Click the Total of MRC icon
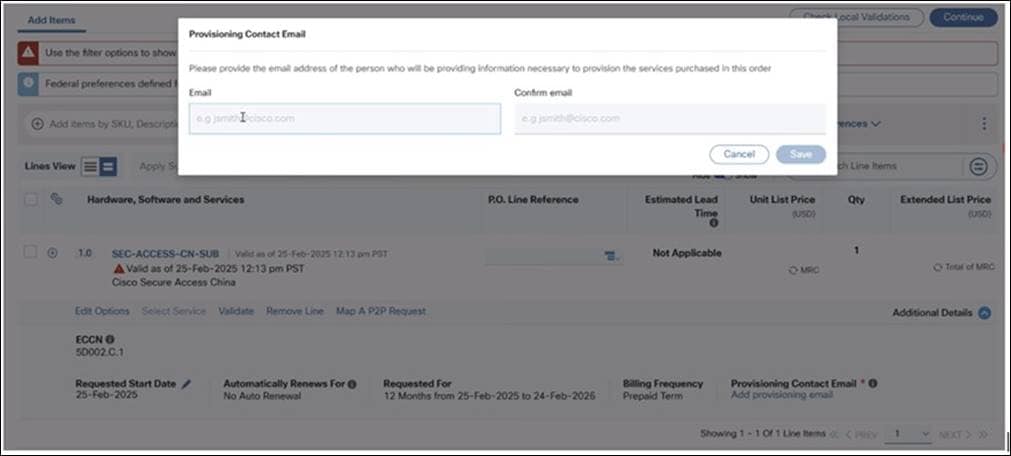The image size is (1011, 456). coord(938,267)
